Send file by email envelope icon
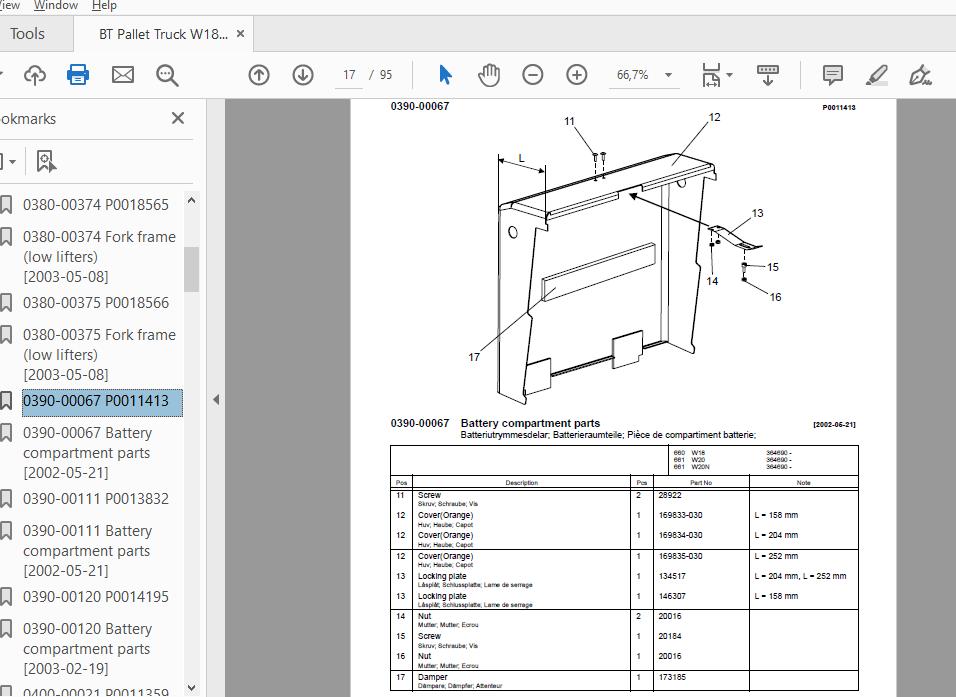 (123, 75)
